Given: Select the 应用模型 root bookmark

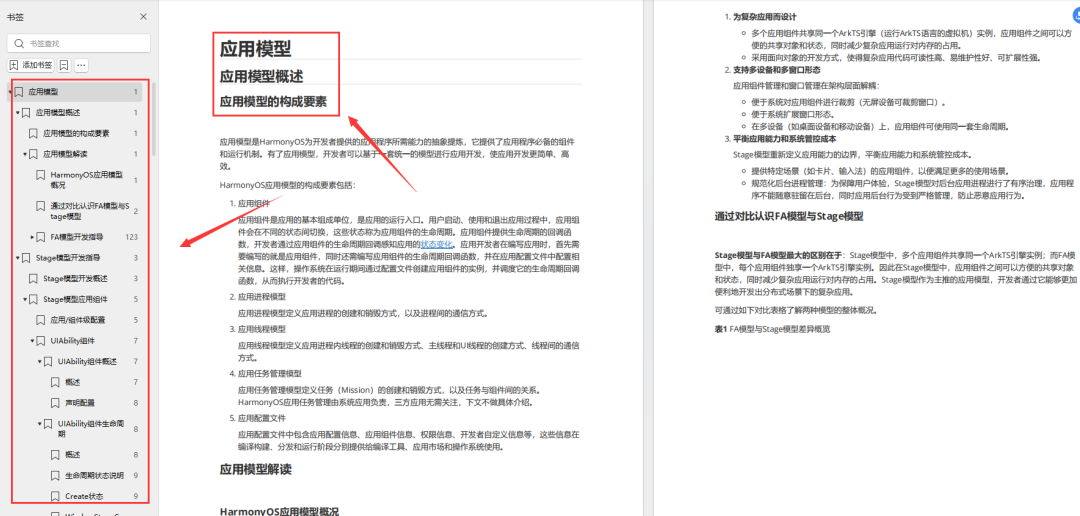Looking at the screenshot, I should click(43, 92).
